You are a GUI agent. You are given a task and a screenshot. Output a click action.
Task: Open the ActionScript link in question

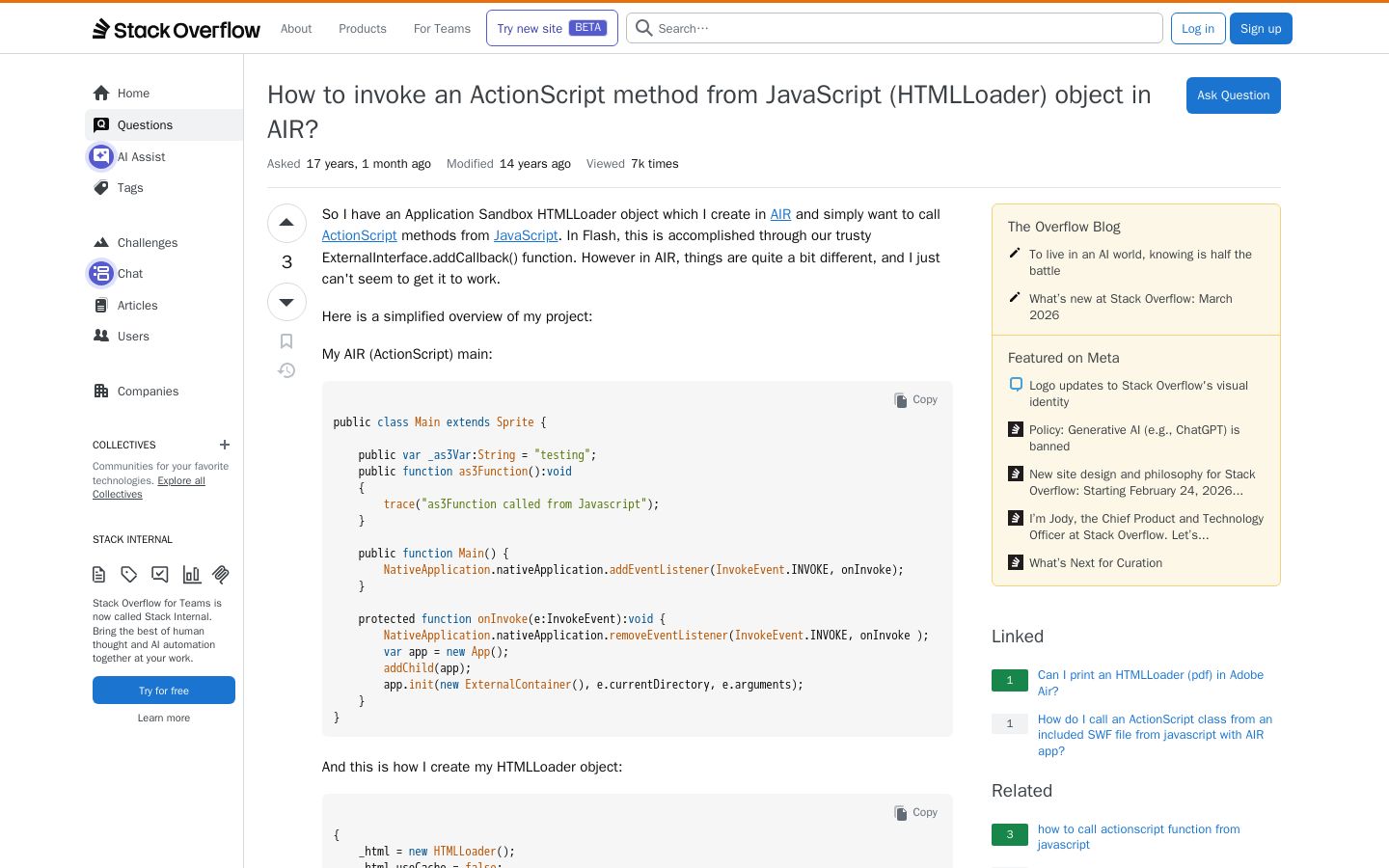pyautogui.click(x=360, y=235)
